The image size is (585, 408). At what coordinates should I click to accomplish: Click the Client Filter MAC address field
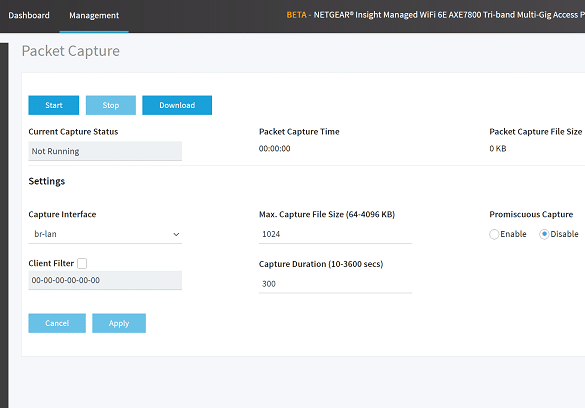point(105,280)
